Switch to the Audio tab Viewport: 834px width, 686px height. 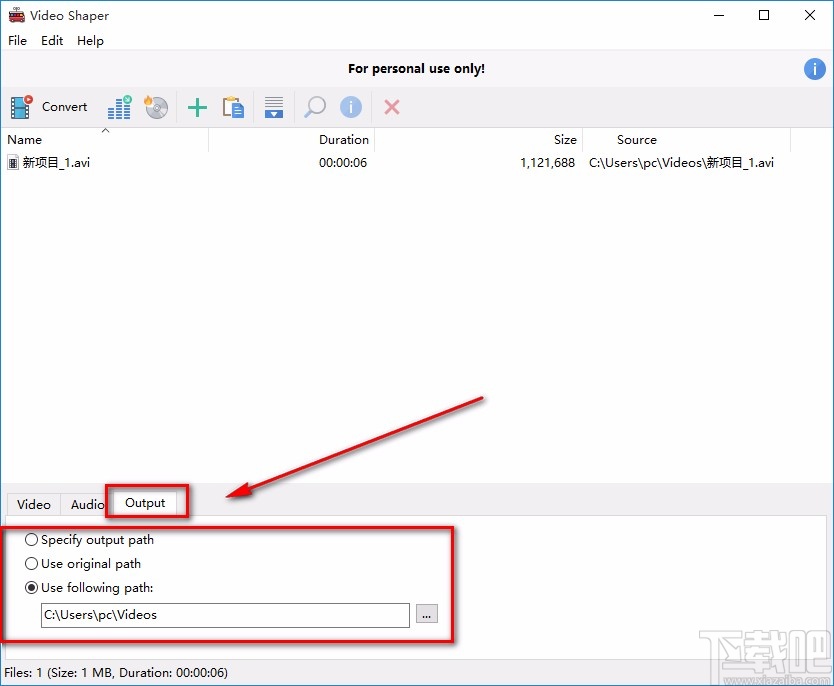point(88,504)
